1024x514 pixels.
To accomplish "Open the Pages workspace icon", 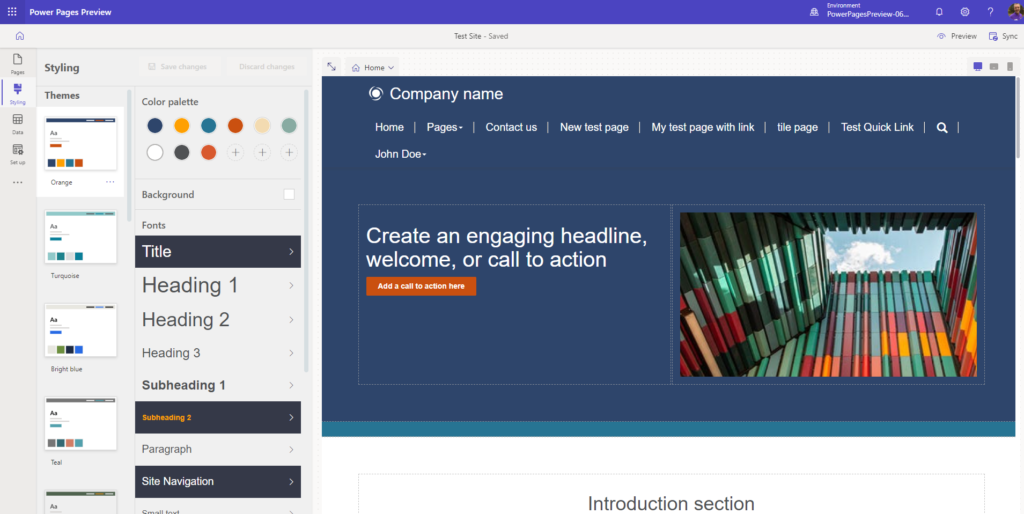I will [18, 63].
